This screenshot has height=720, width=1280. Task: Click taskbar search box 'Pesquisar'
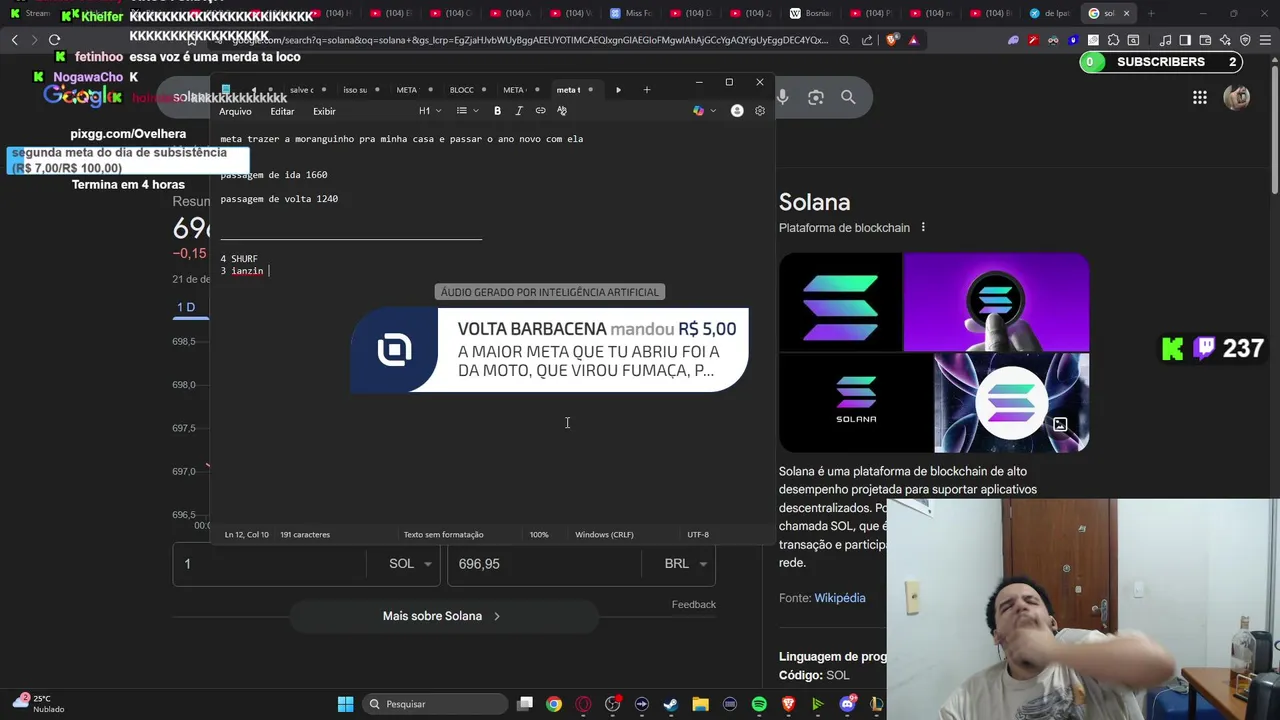pos(436,704)
